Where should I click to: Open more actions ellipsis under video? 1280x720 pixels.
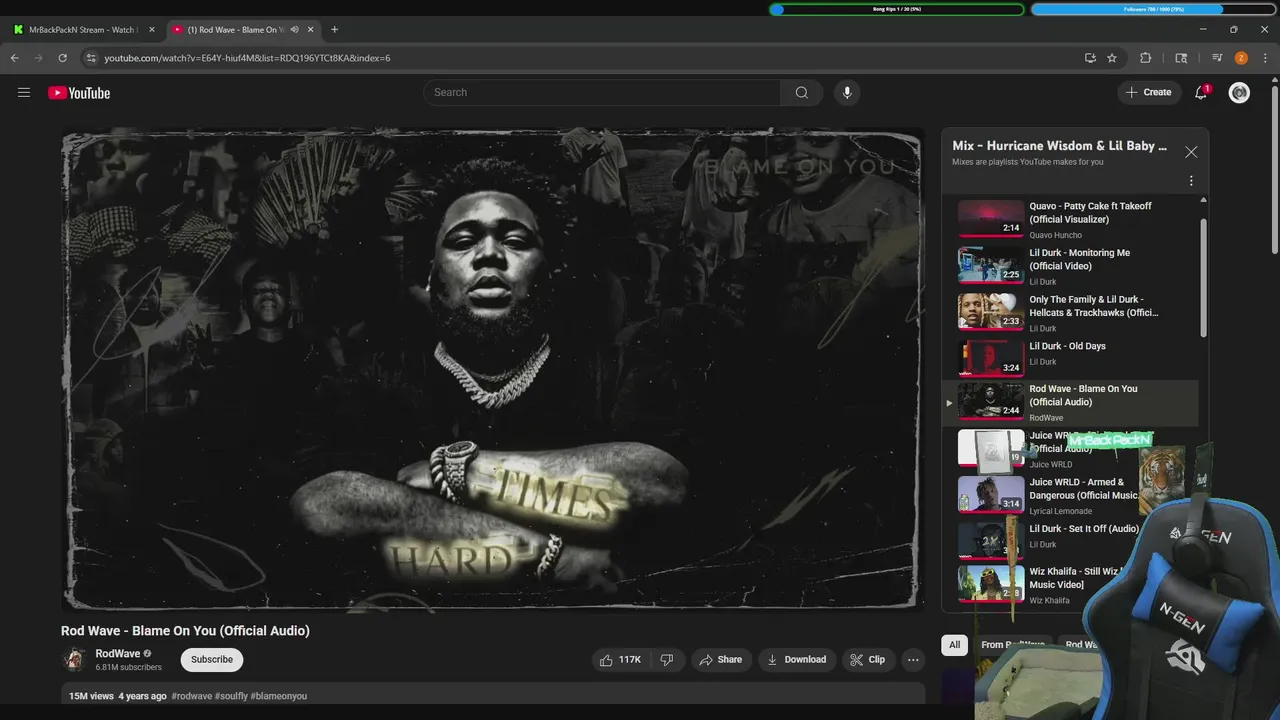tap(913, 660)
